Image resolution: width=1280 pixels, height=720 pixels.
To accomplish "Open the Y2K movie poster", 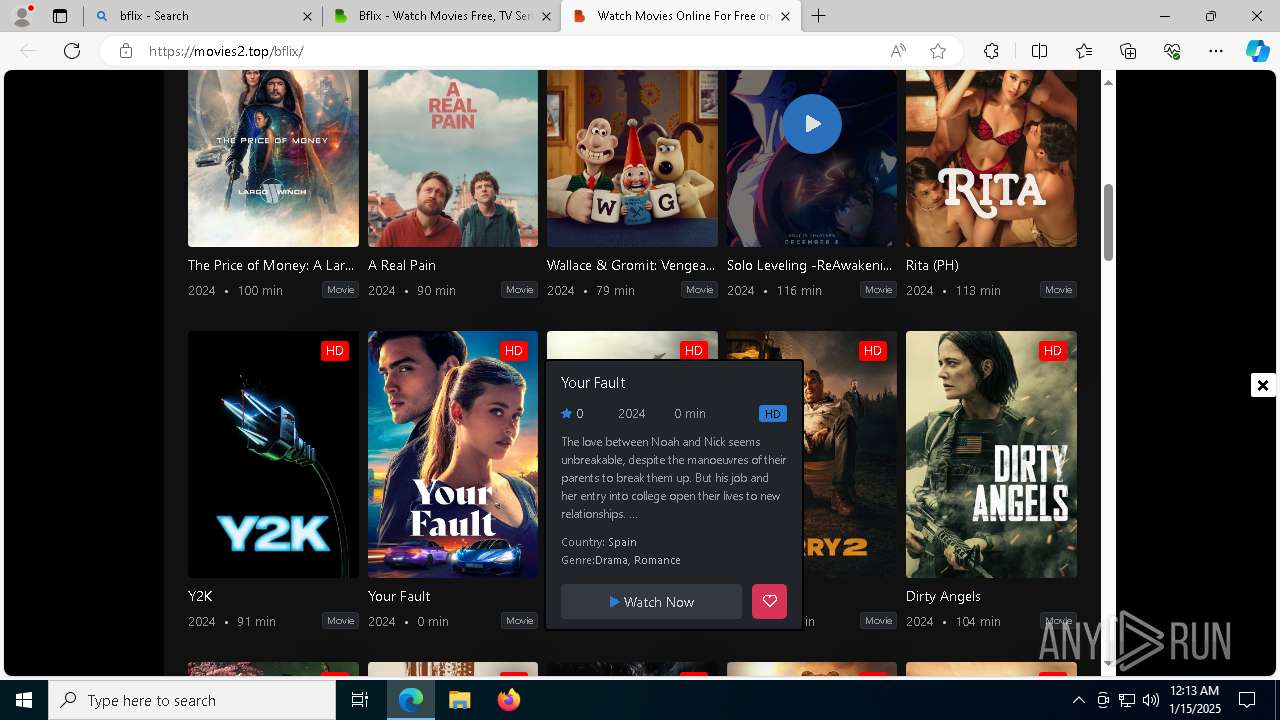I will 273,454.
